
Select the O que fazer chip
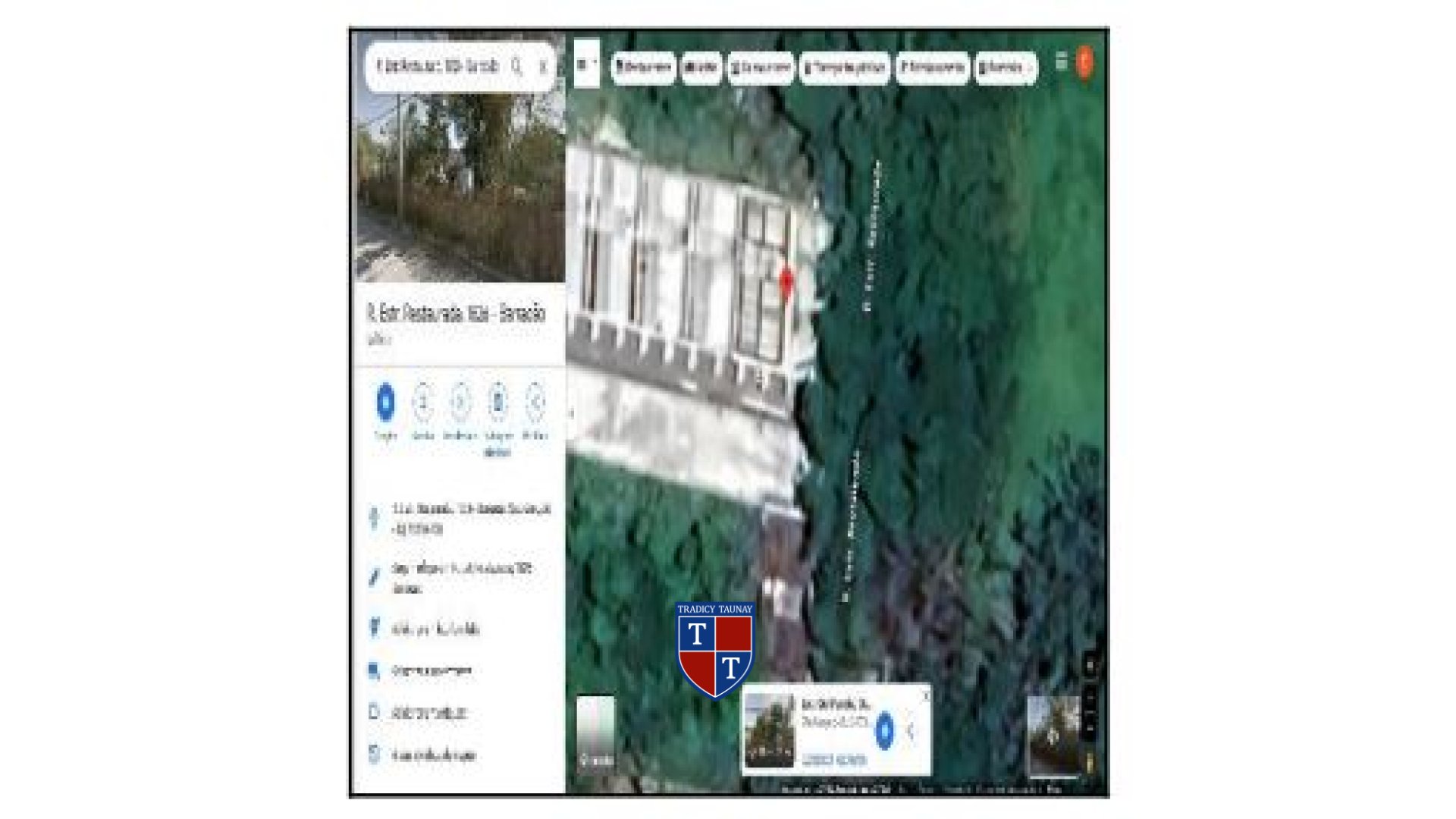(x=761, y=67)
